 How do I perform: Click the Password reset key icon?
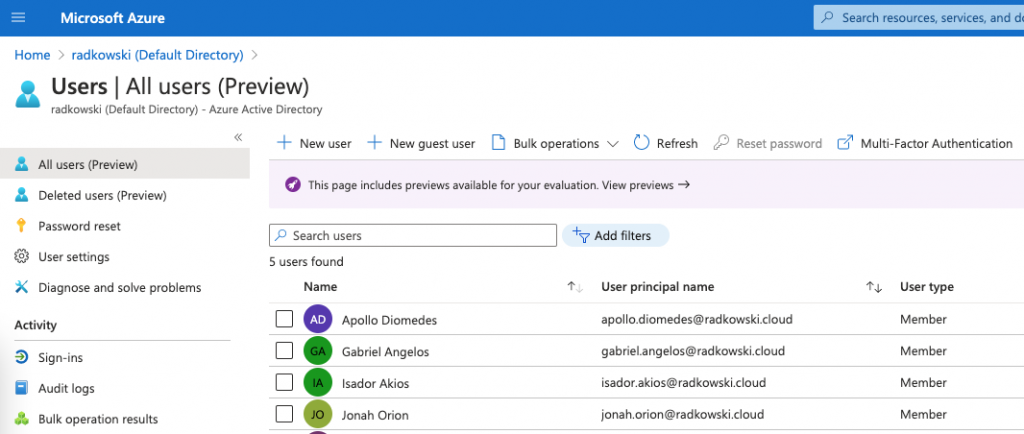pos(22,226)
